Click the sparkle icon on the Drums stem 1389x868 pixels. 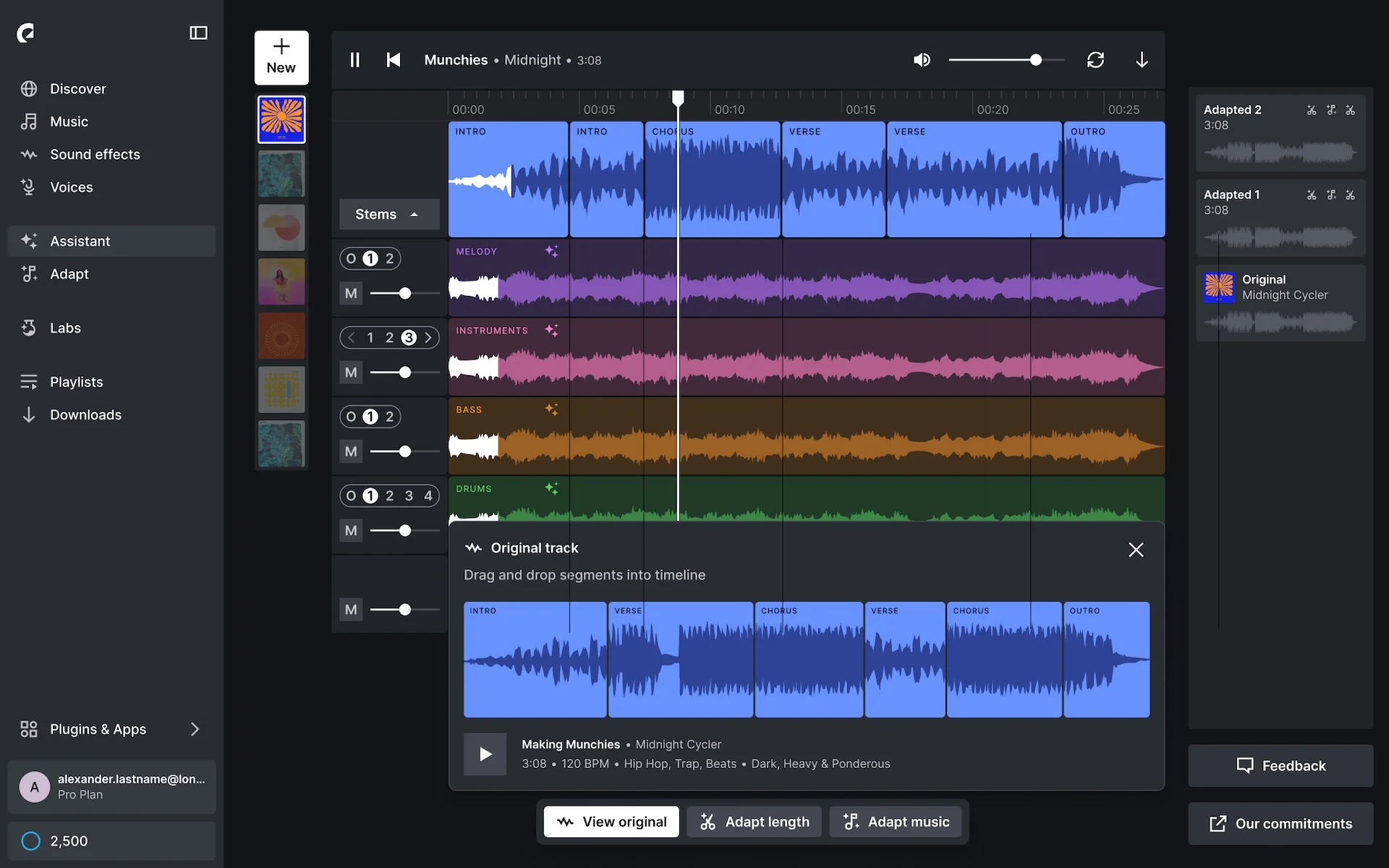552,488
